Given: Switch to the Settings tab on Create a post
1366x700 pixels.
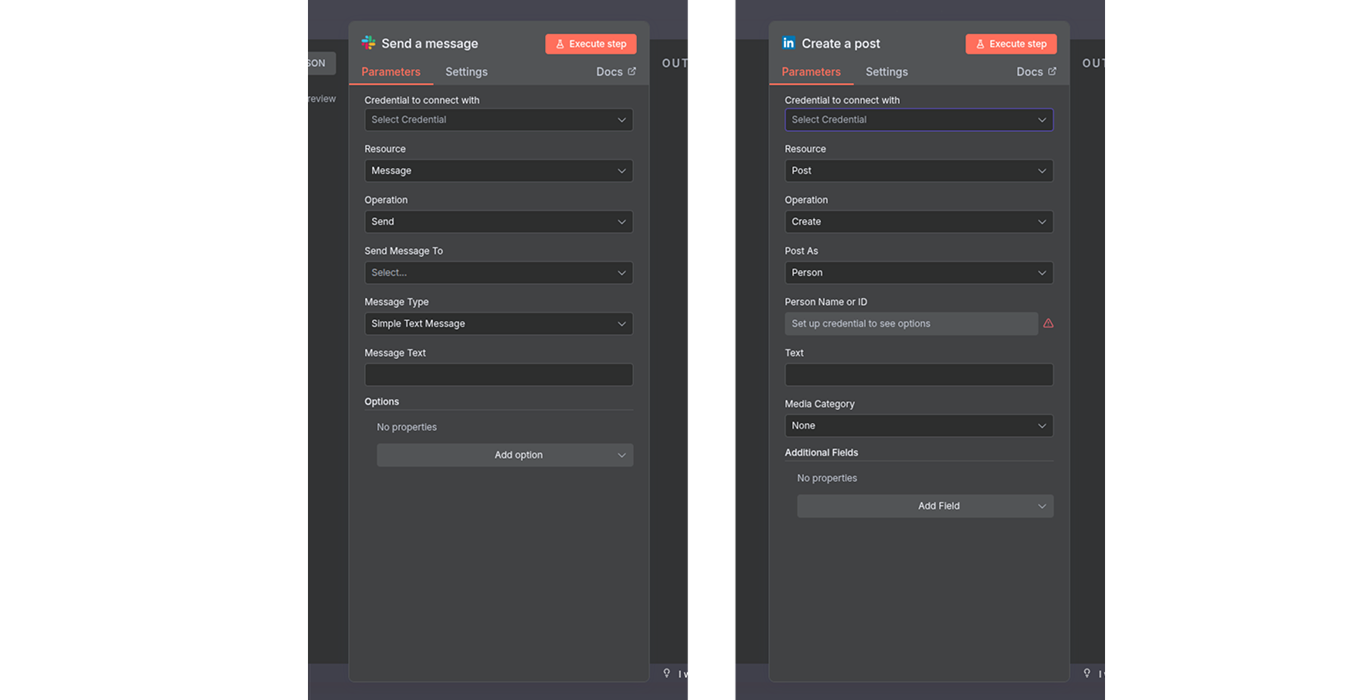Looking at the screenshot, I should click(886, 71).
